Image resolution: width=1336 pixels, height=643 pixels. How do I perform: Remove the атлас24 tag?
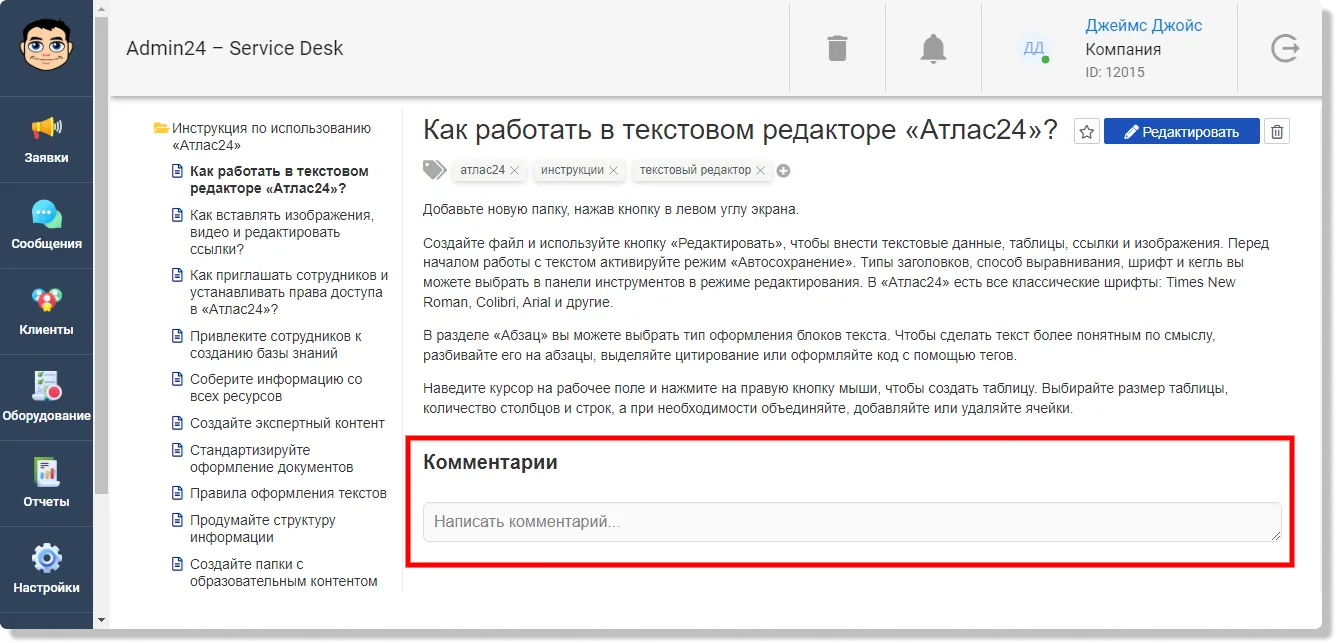click(x=514, y=171)
